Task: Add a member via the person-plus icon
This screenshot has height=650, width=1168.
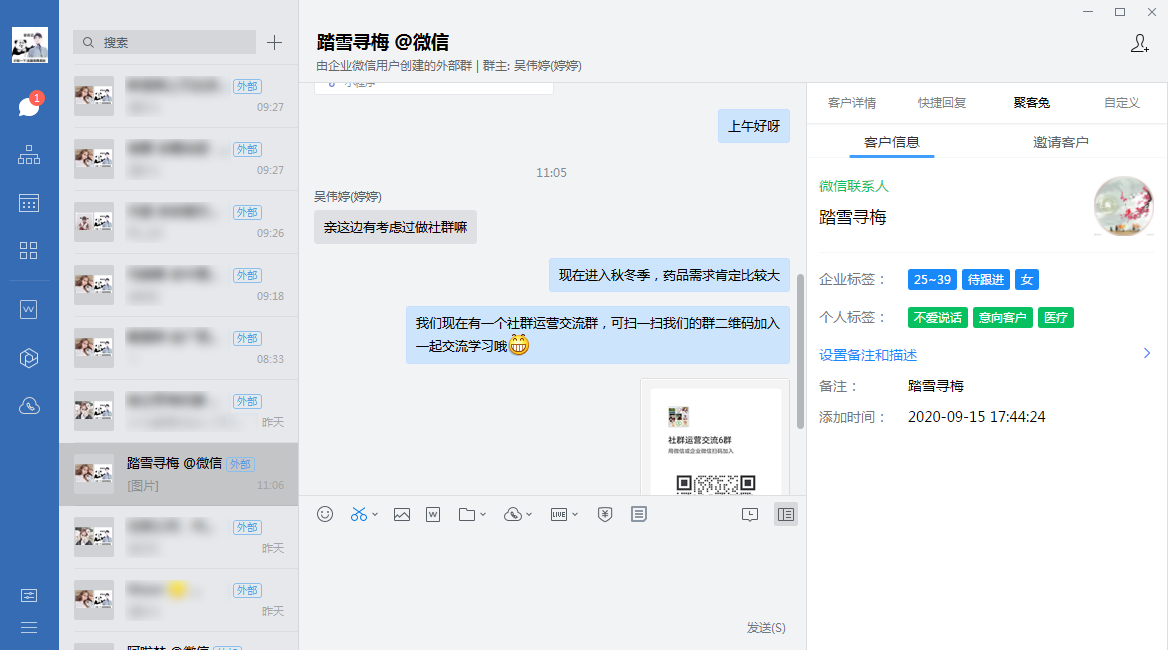Action: (x=1140, y=44)
